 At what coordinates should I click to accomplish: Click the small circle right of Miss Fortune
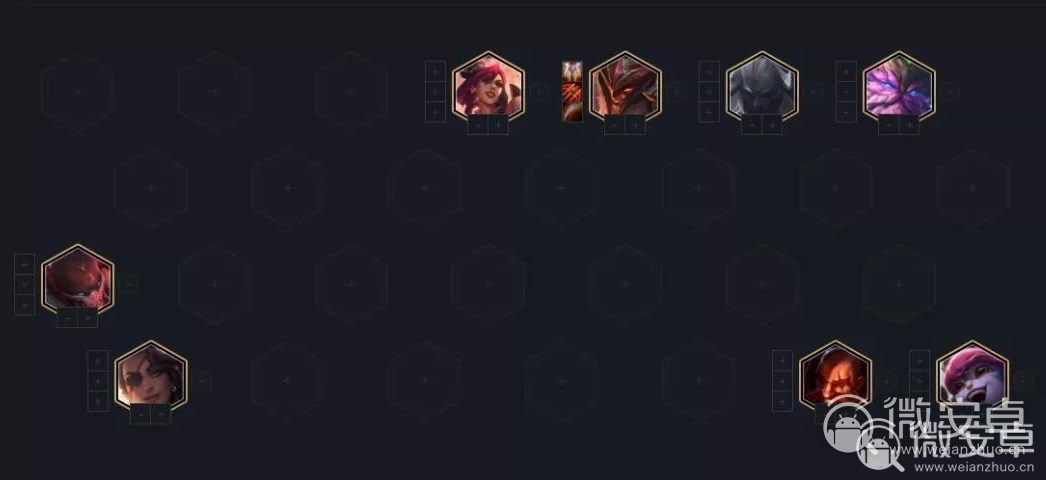539,91
